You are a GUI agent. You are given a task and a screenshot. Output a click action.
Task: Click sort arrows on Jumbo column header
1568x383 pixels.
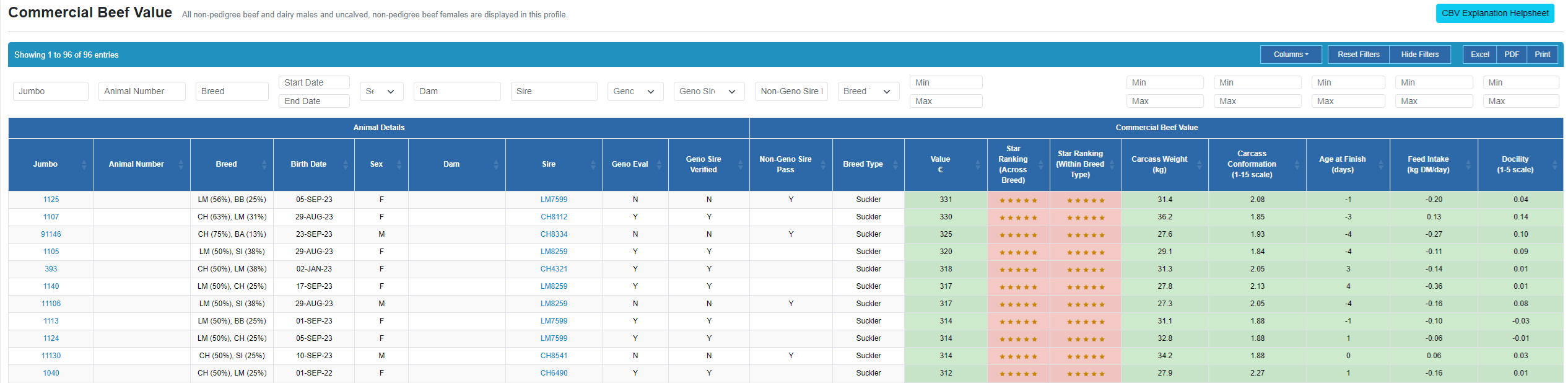[x=84, y=164]
